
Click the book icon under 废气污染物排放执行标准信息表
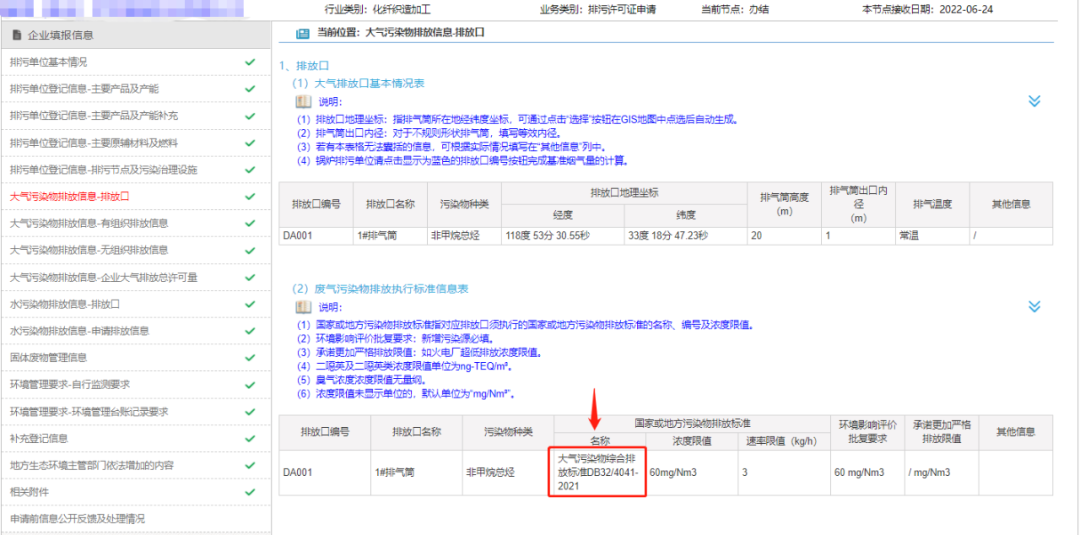tap(303, 307)
